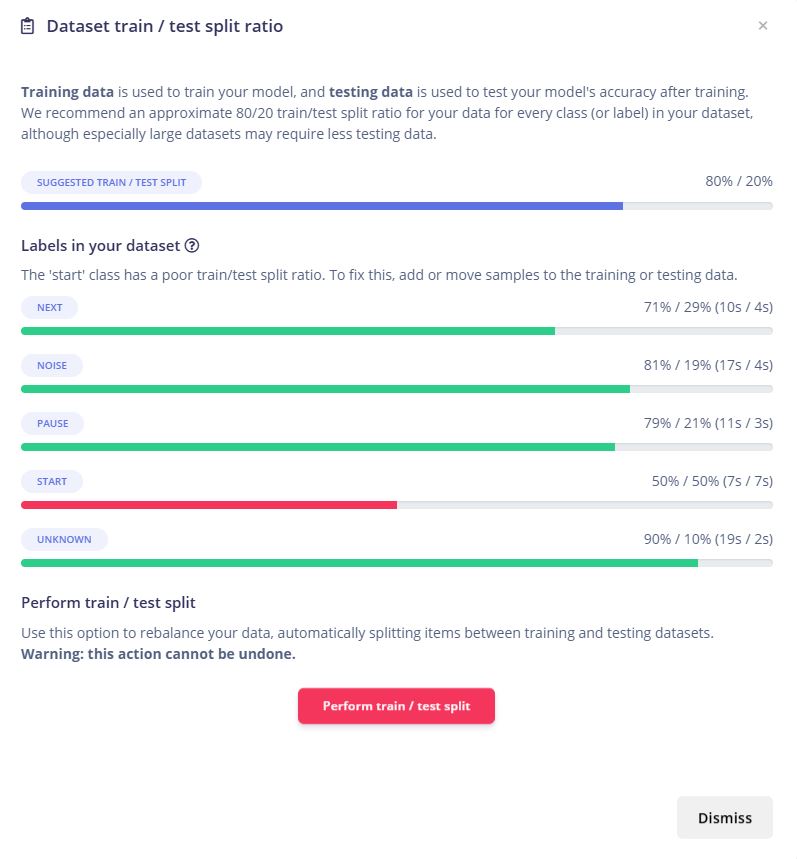Image resolution: width=797 pixels, height=859 pixels.
Task: Select the UNKNOWN label badge
Action: click(x=64, y=540)
